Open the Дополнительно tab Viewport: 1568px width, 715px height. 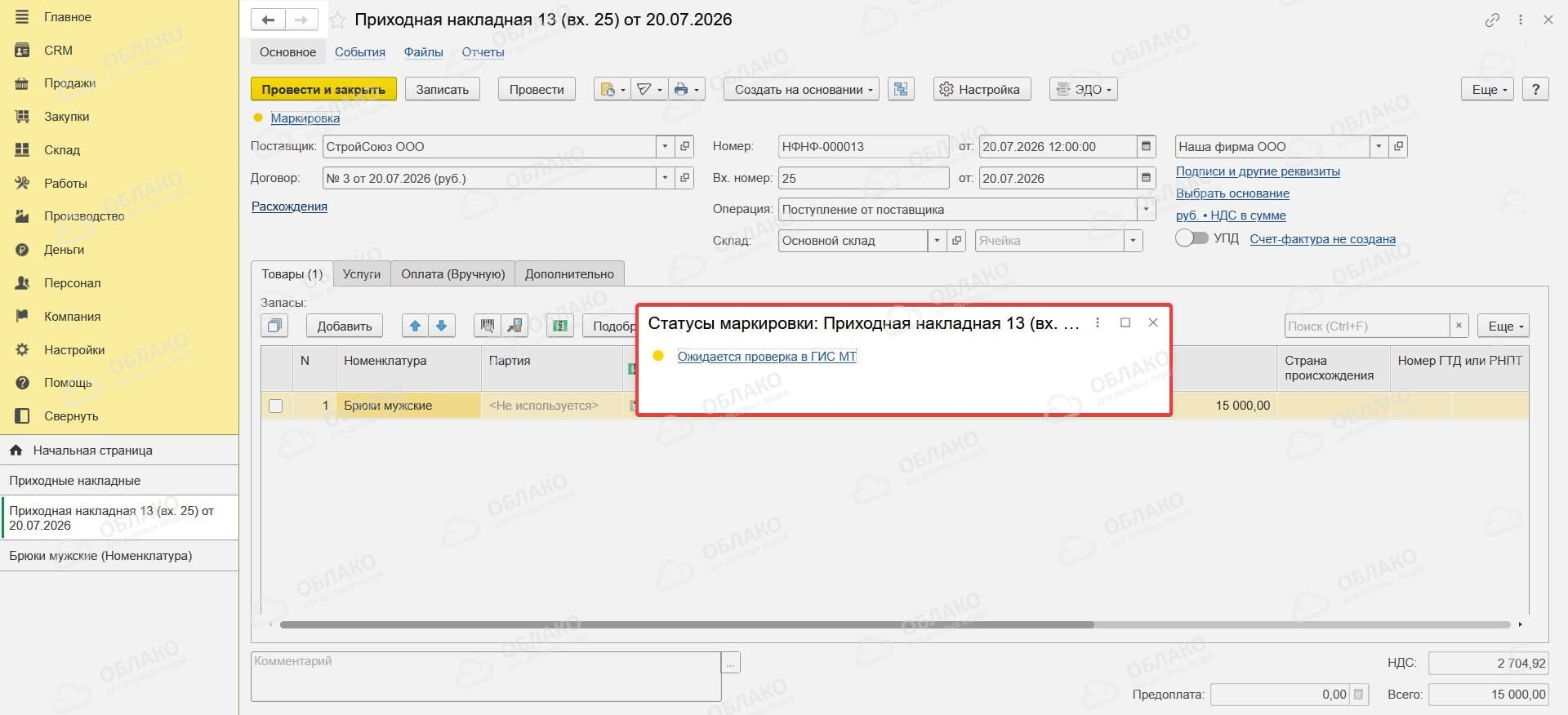tap(569, 274)
